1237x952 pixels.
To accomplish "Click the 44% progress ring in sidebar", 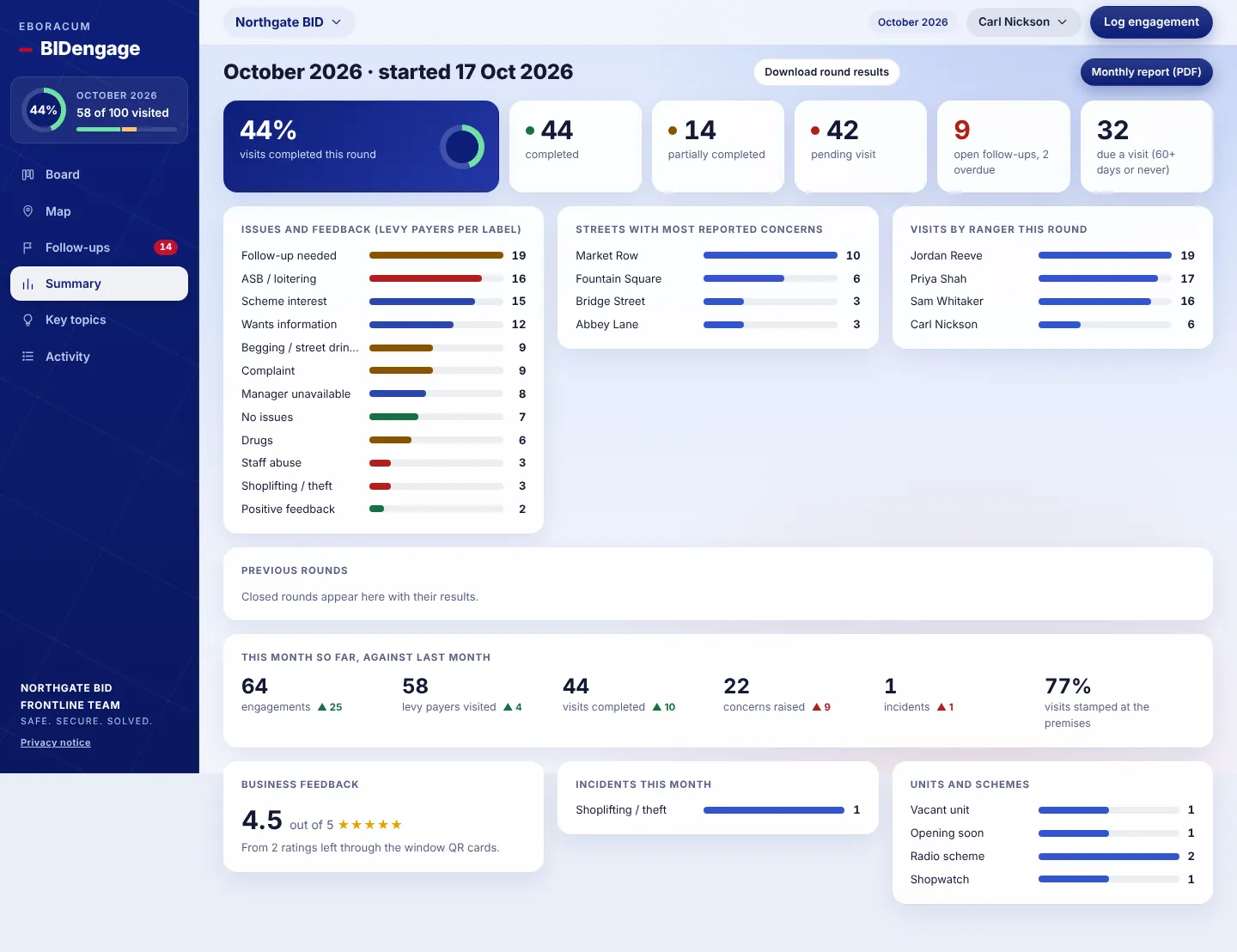I will tap(44, 110).
